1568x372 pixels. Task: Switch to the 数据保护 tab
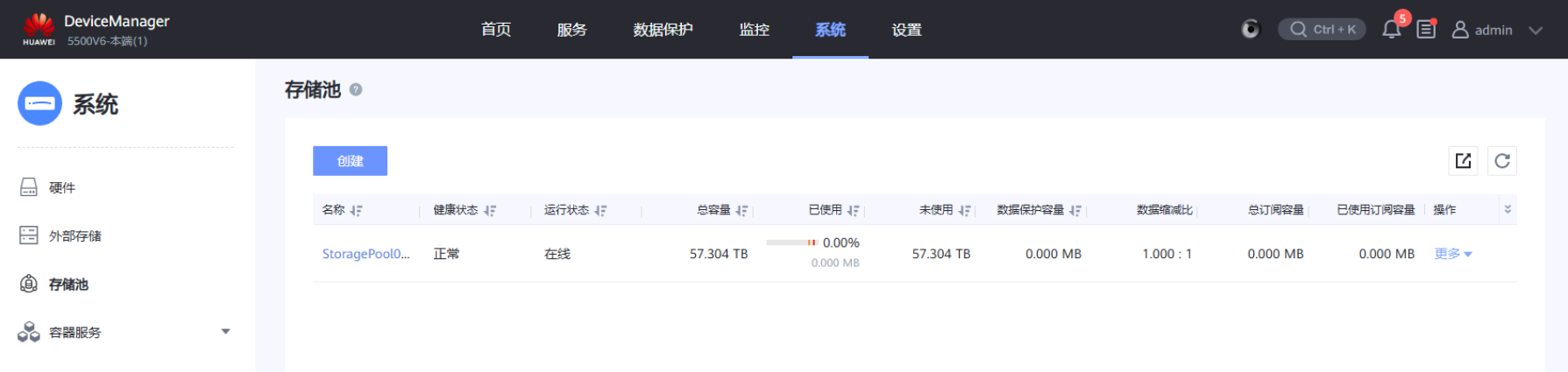tap(663, 30)
